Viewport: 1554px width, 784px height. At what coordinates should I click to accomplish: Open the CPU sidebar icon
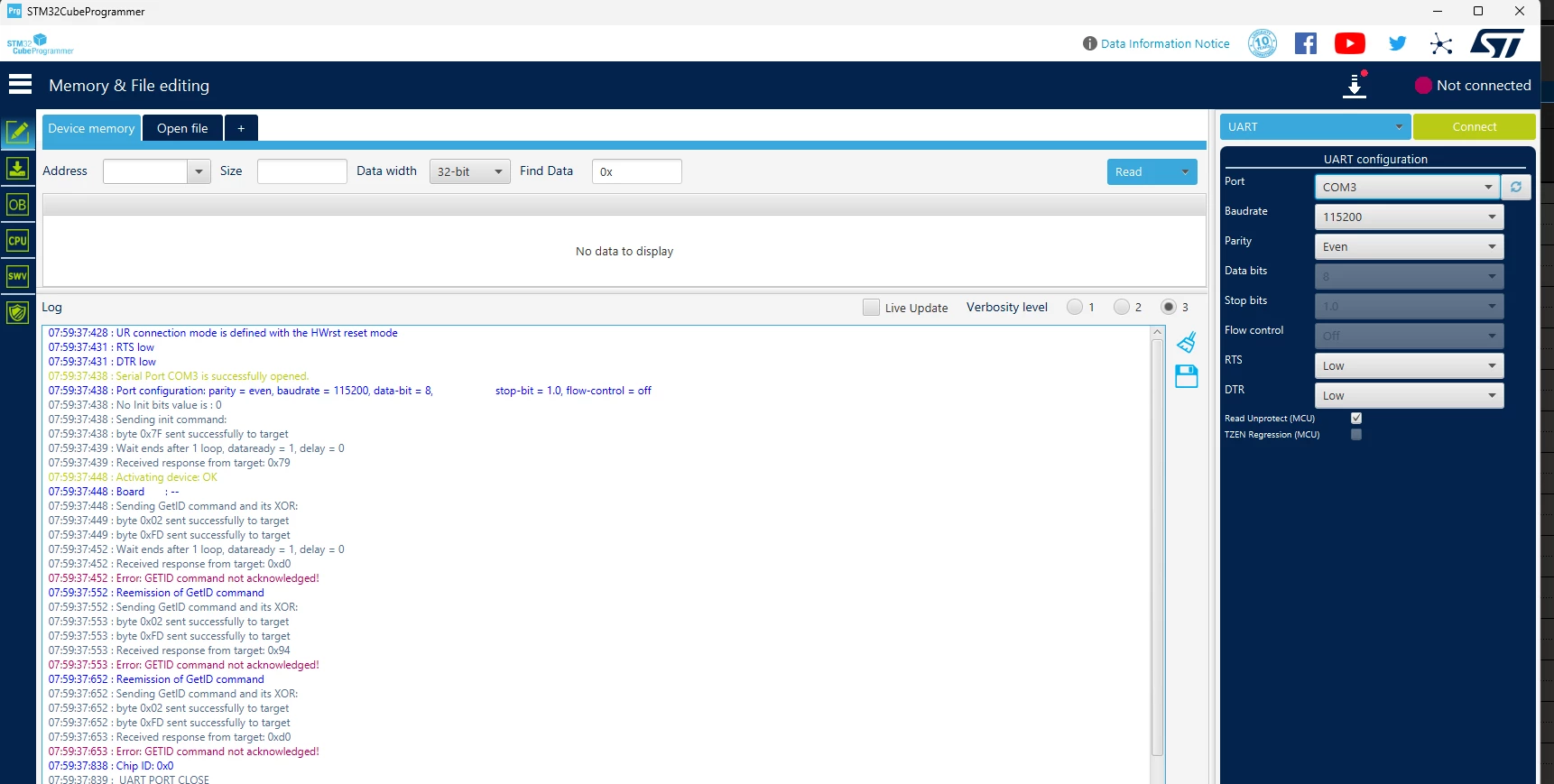point(17,241)
